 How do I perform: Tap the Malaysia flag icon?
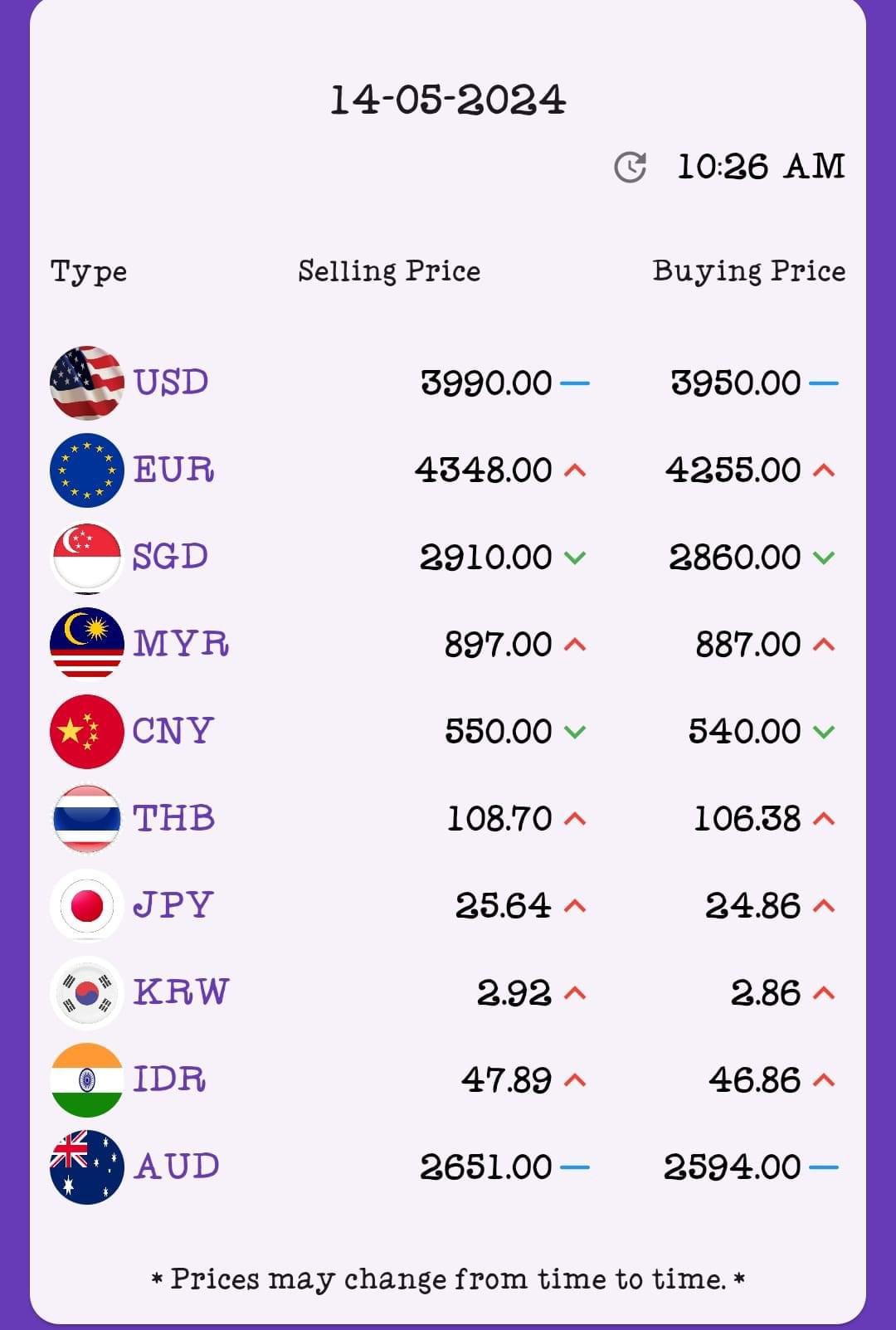[x=87, y=644]
